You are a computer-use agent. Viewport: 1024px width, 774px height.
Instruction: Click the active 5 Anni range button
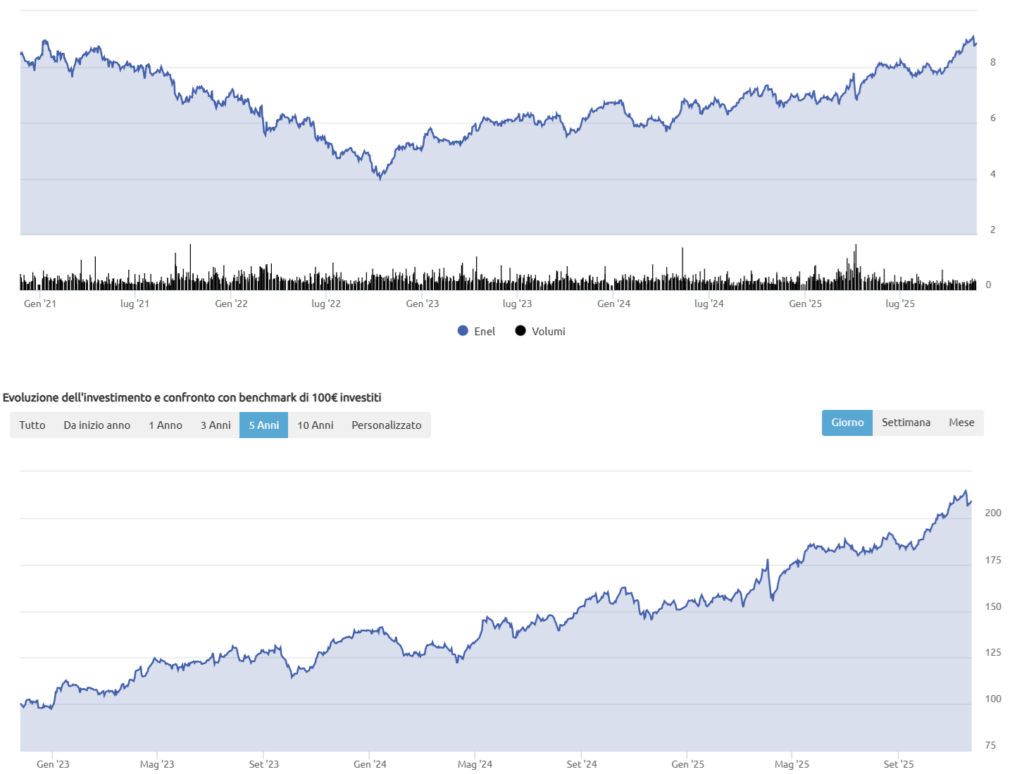[264, 425]
